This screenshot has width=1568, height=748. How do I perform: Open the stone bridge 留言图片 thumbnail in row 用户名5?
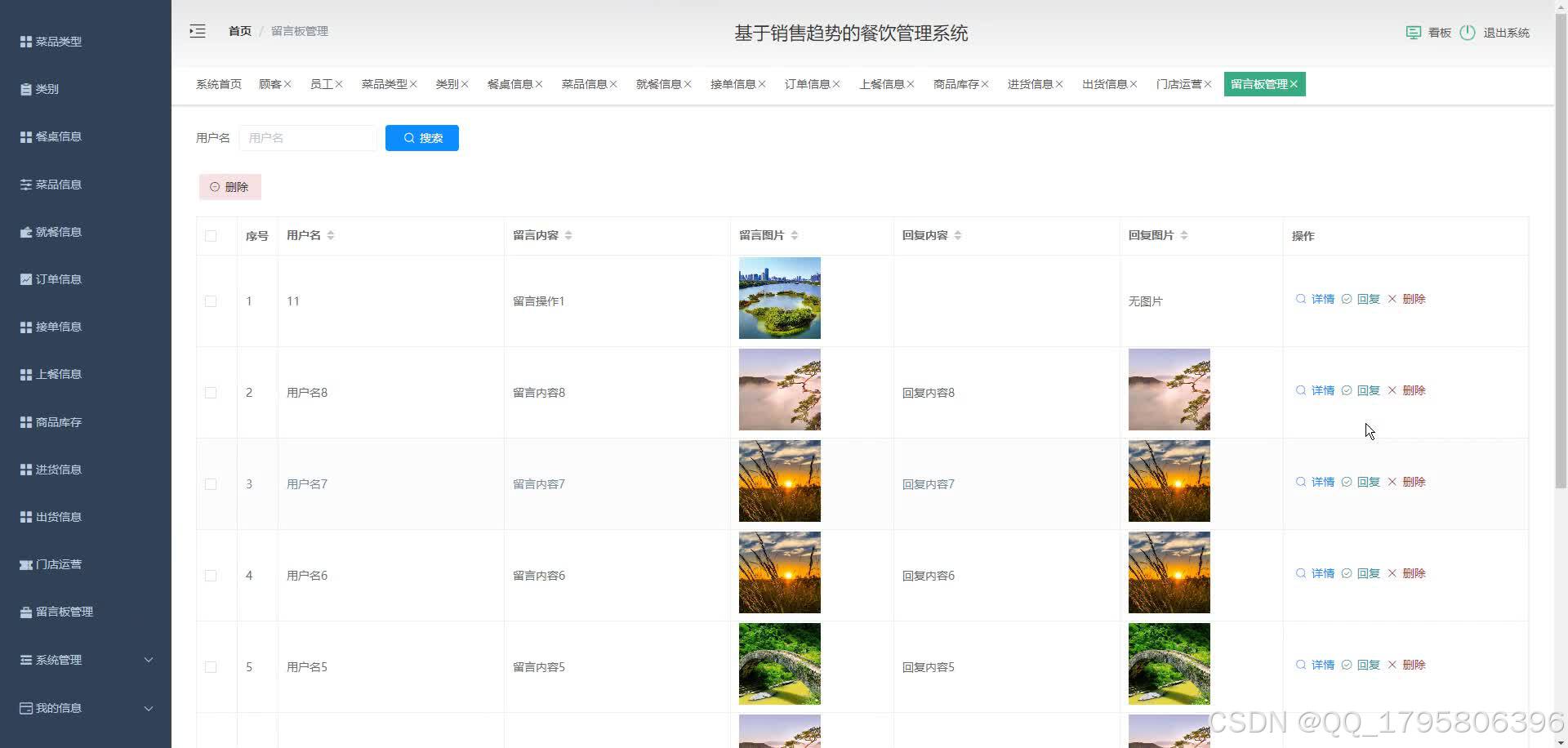(780, 664)
